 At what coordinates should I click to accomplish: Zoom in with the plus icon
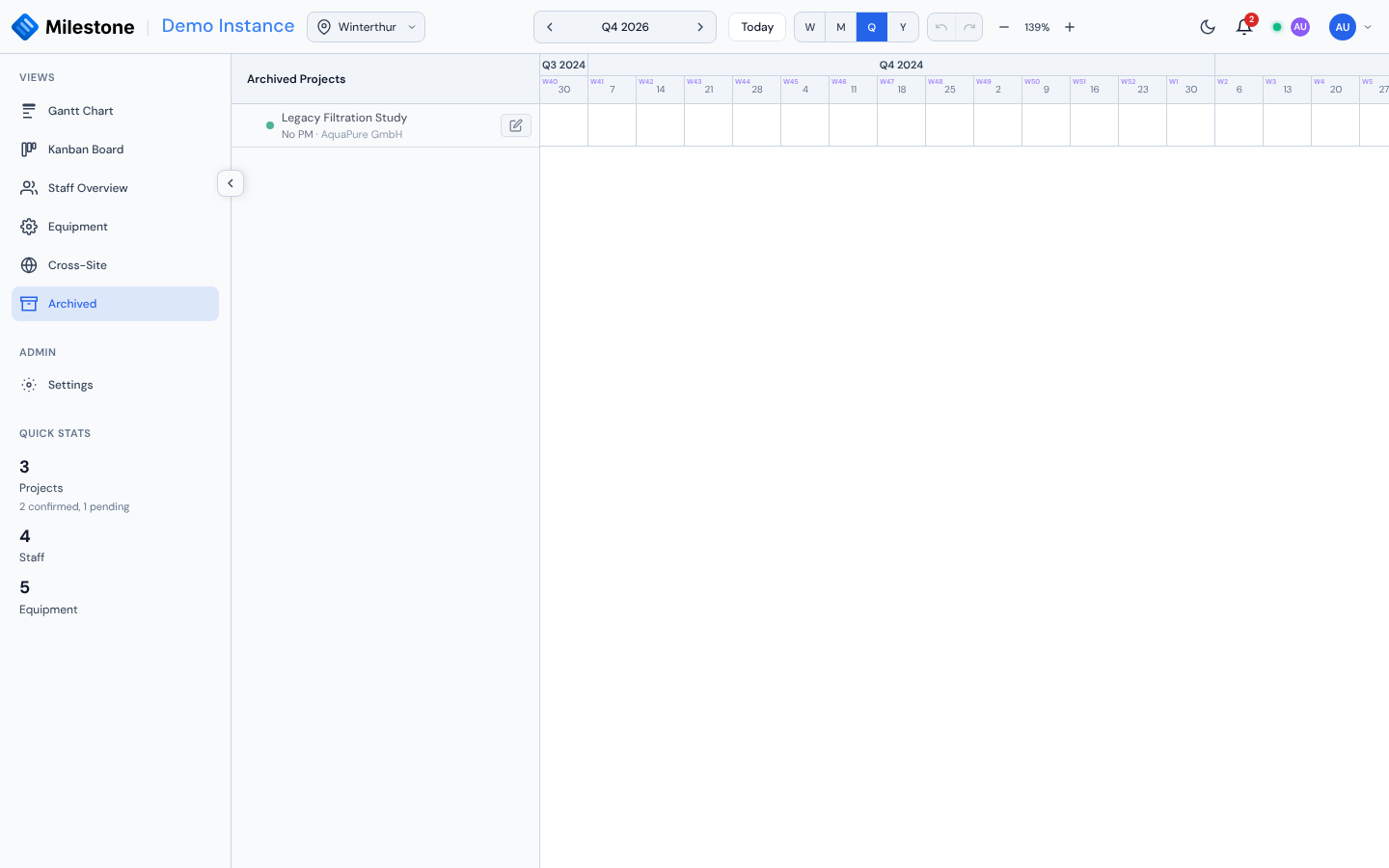[x=1070, y=27]
